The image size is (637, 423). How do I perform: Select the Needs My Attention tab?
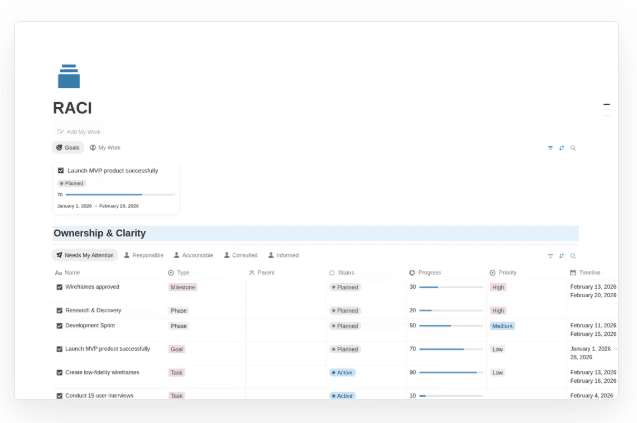click(85, 255)
